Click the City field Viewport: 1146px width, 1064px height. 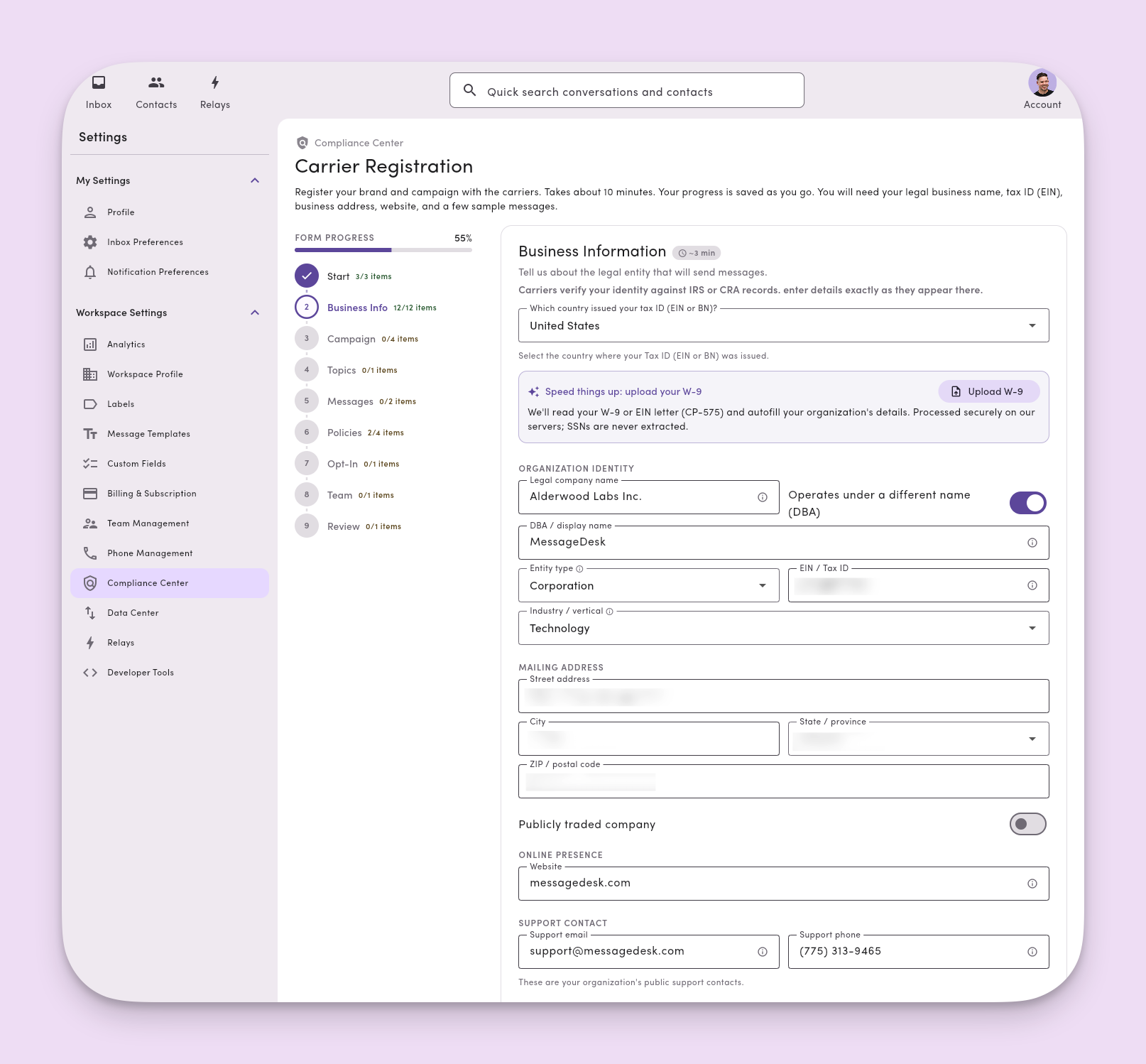(649, 739)
